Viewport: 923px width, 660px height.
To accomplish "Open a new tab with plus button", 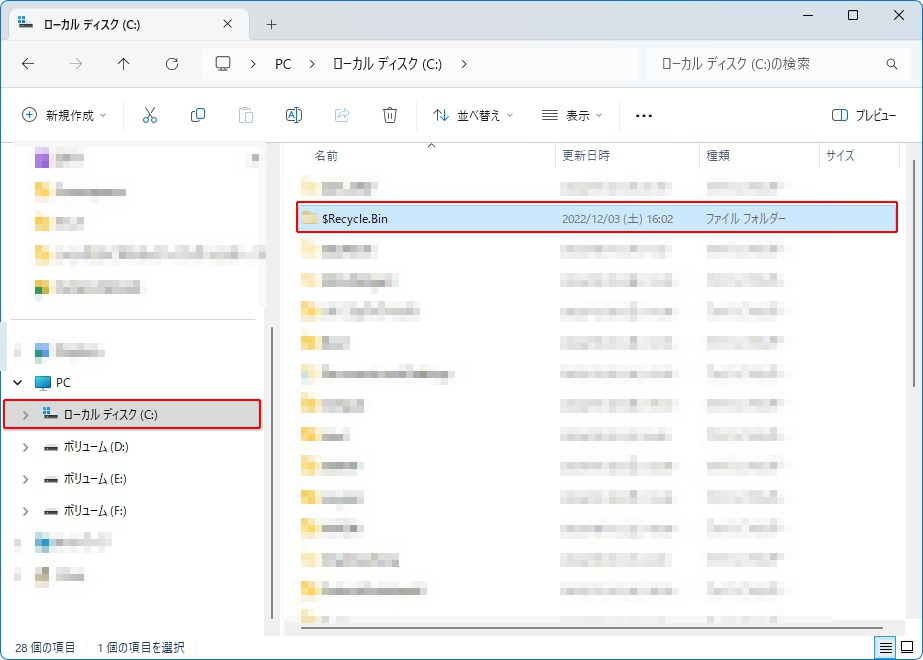I will click(271, 24).
